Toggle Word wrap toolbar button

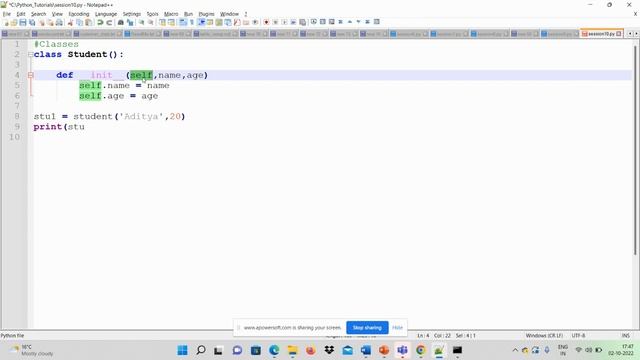(183, 22)
